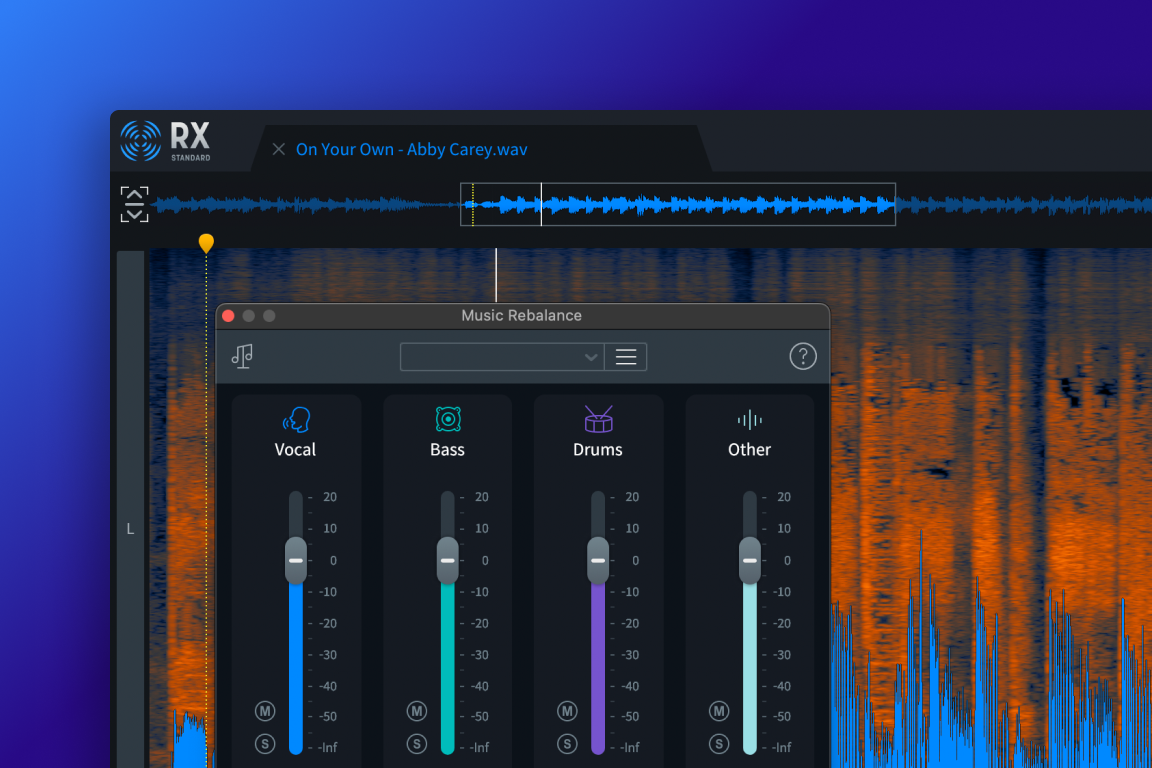1152x768 pixels.
Task: Solo the Bass channel
Action: pos(417,744)
